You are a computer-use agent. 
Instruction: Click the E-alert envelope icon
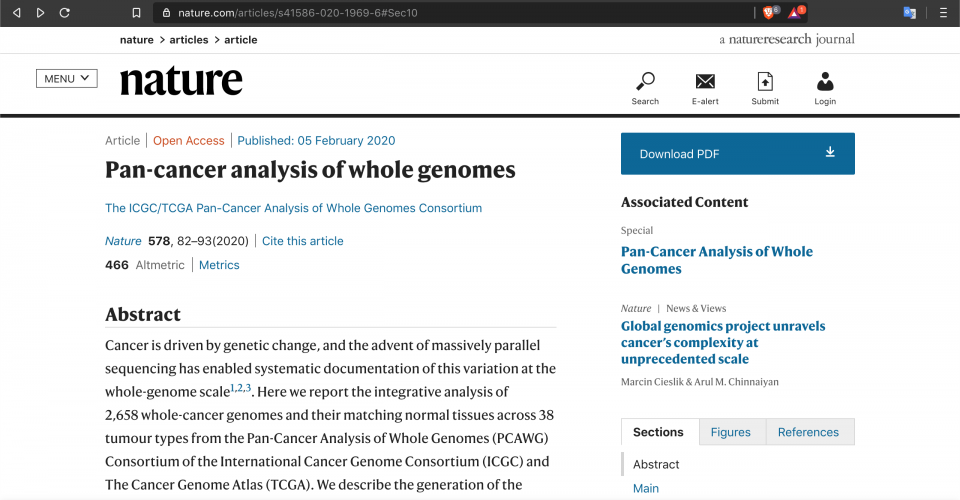coord(705,82)
